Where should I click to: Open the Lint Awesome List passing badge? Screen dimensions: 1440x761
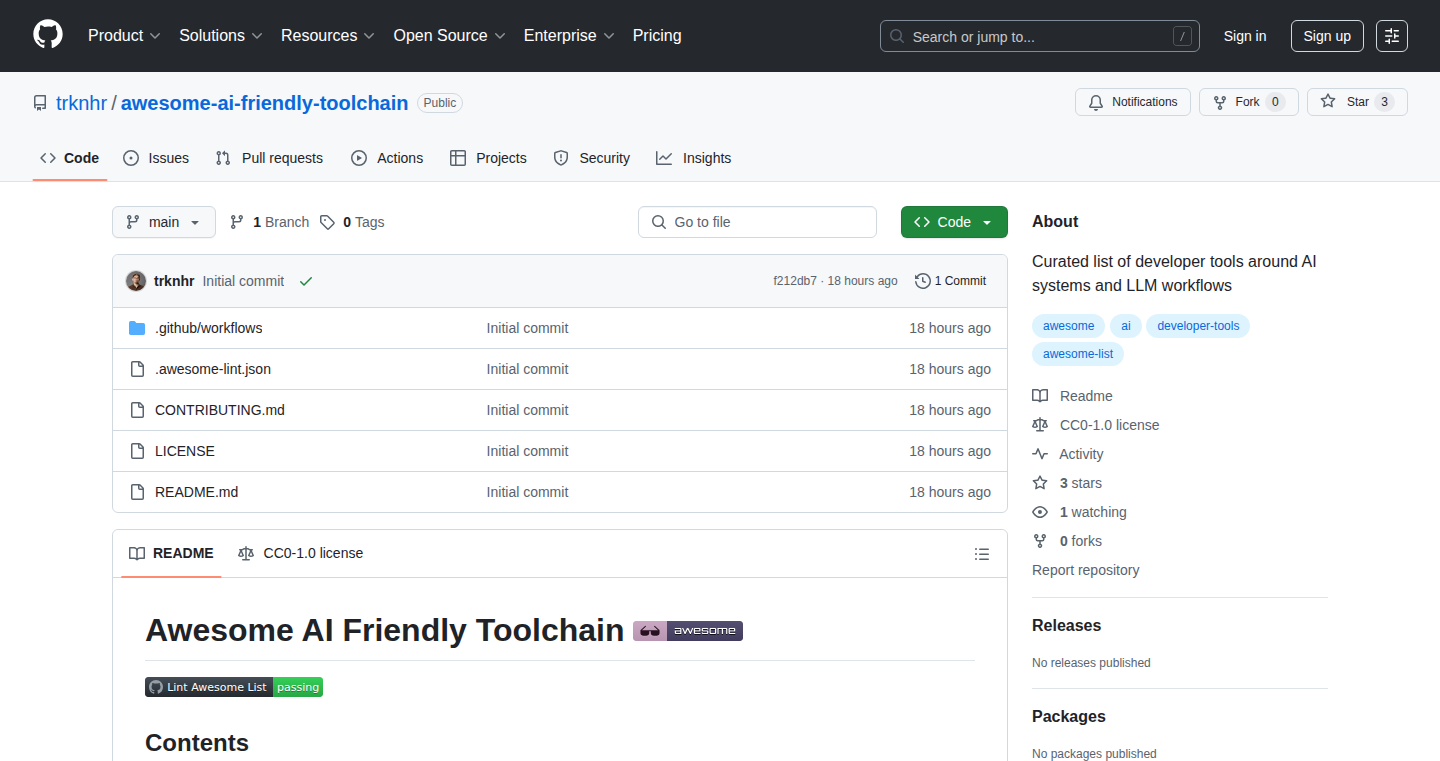click(x=234, y=687)
